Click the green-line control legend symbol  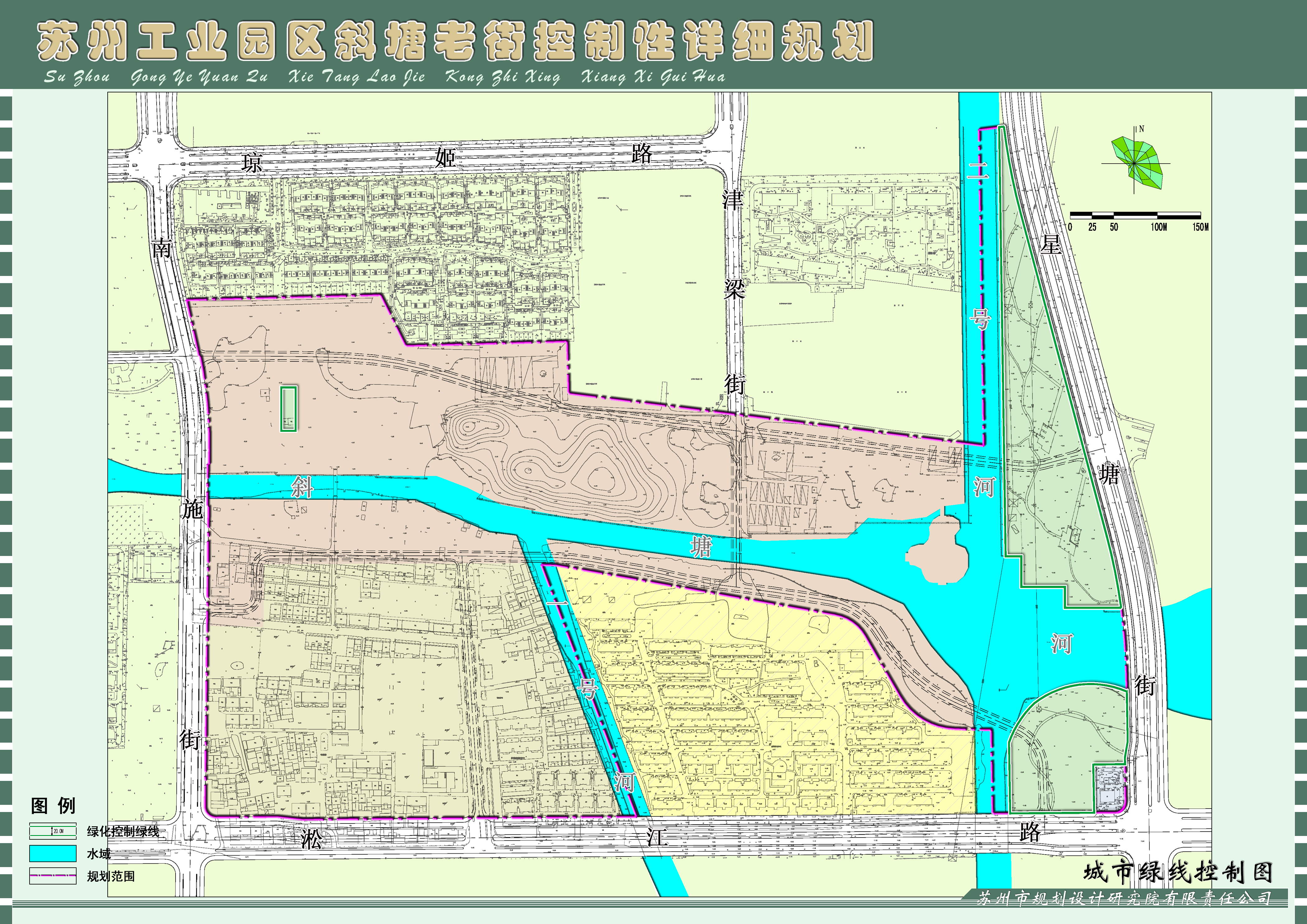click(53, 831)
